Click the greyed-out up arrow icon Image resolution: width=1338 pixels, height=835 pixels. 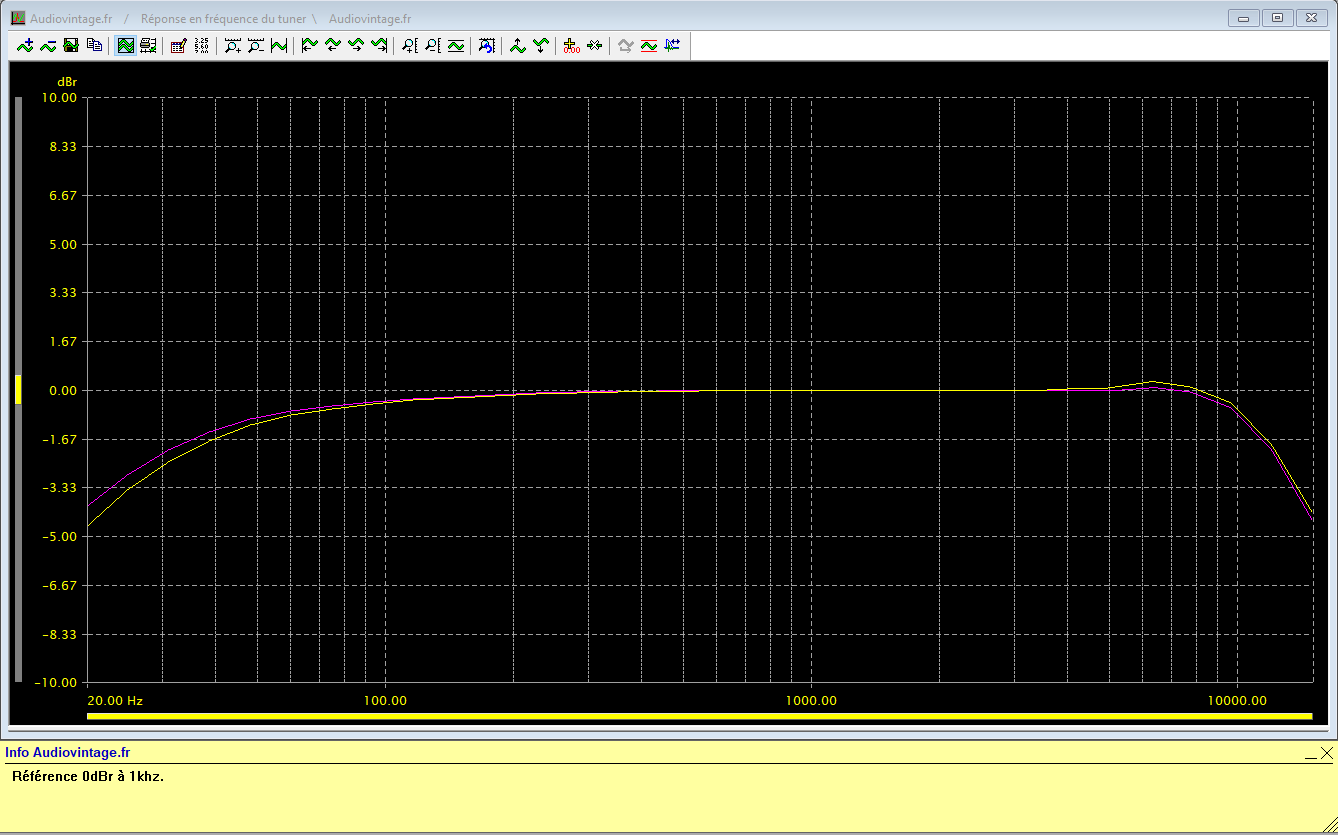tap(625, 45)
